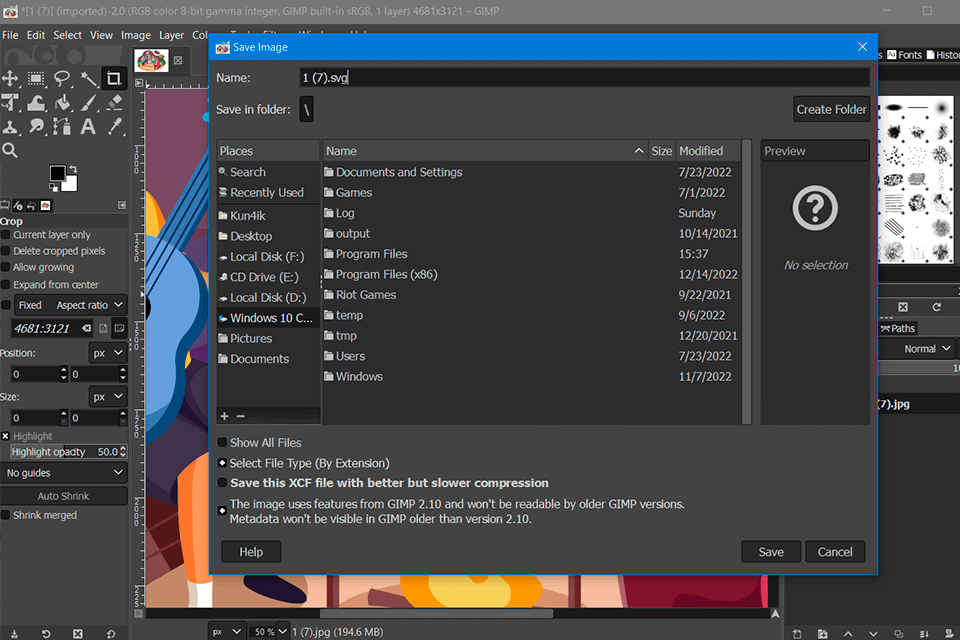Toggle the Highlight checkbox

6,436
